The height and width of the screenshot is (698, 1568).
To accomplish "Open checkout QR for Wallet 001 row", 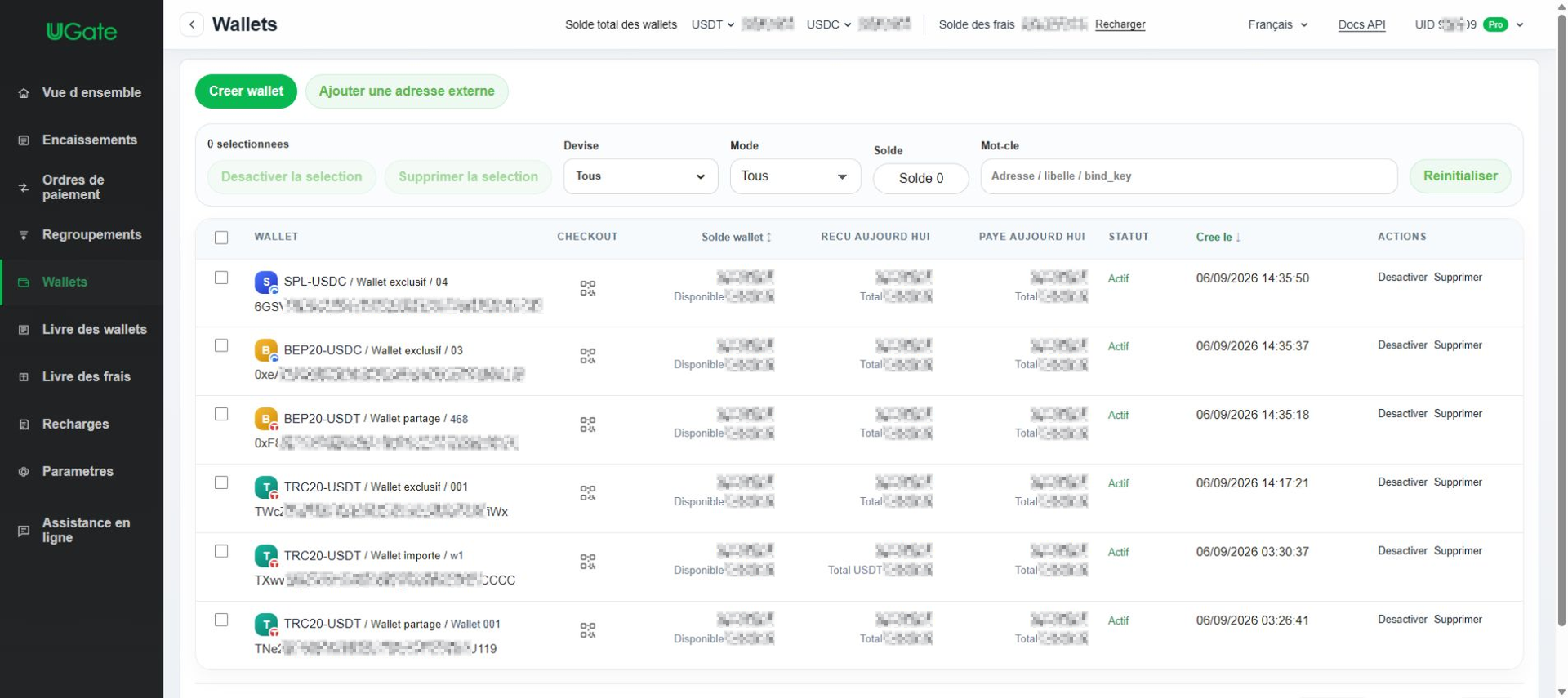I will 588,630.
